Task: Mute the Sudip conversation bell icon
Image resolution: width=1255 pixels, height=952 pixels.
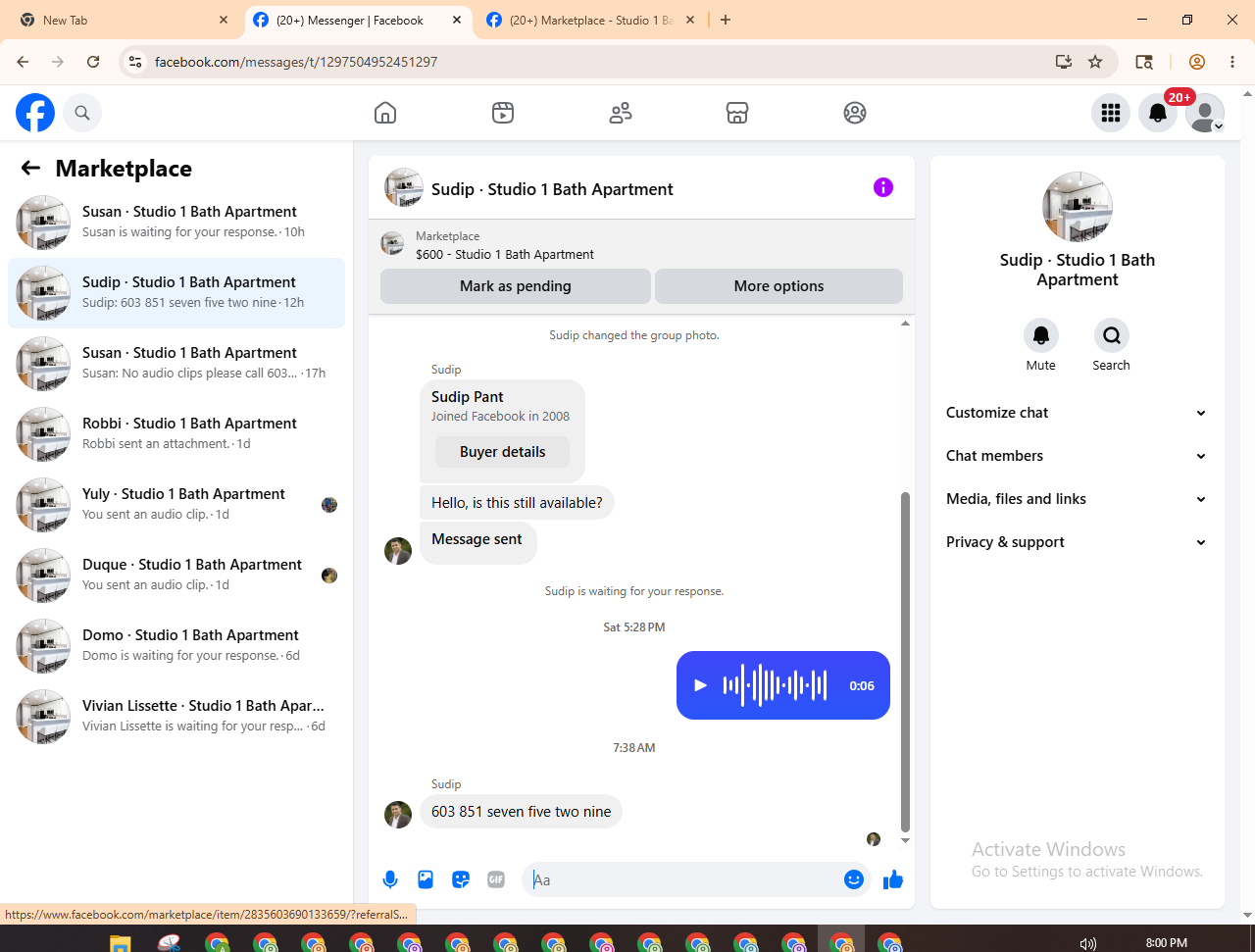Action: (x=1041, y=335)
